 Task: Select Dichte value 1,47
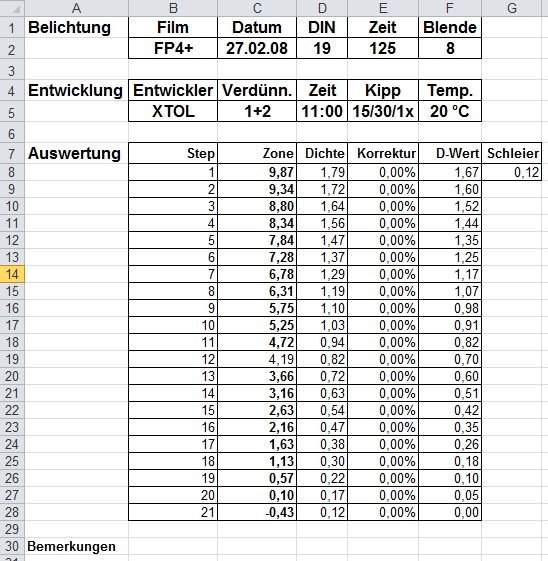(322, 240)
